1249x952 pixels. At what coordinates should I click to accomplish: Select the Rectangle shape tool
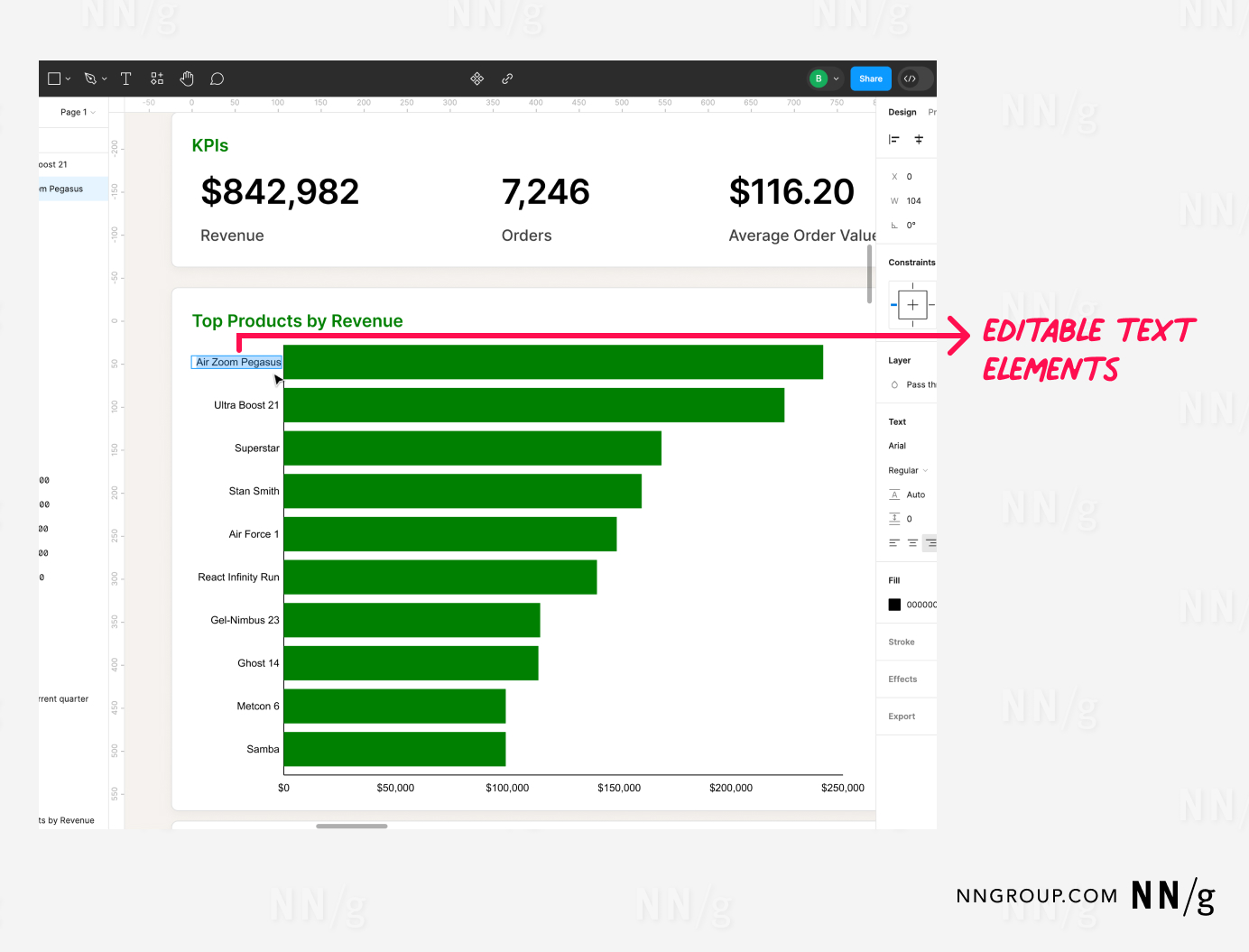(54, 79)
